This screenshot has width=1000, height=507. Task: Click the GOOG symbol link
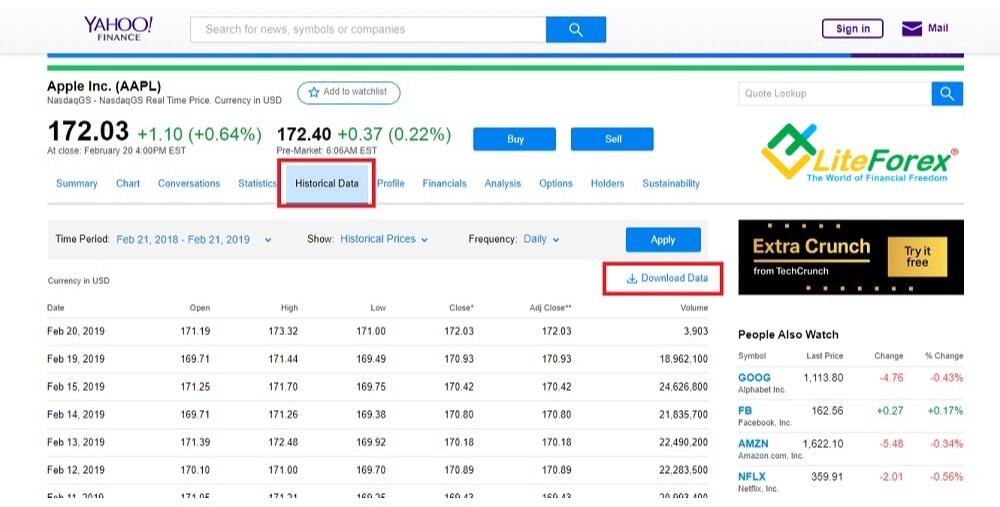[754, 378]
